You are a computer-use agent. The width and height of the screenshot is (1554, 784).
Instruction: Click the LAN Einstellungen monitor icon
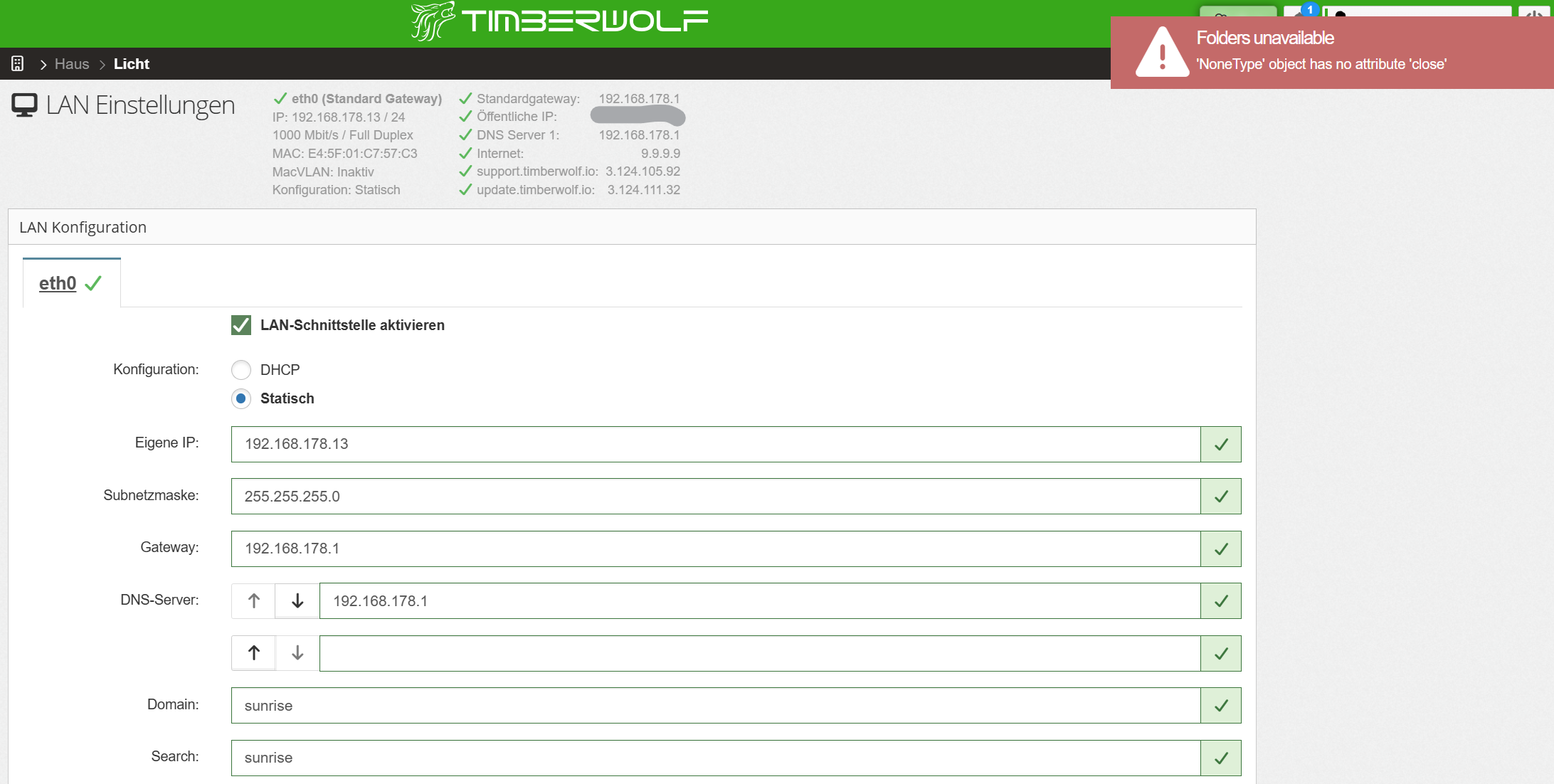(x=24, y=105)
